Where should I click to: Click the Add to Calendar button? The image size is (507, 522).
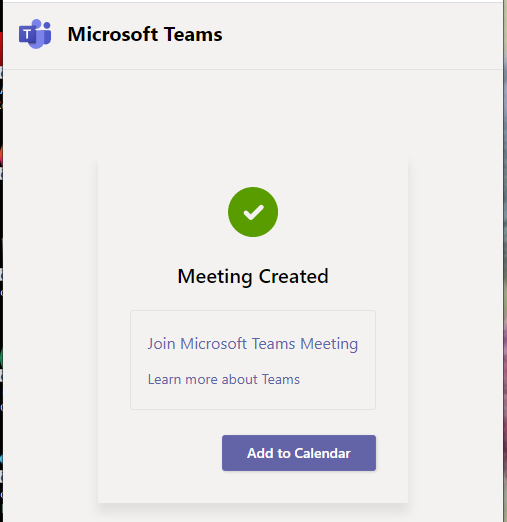tap(299, 453)
